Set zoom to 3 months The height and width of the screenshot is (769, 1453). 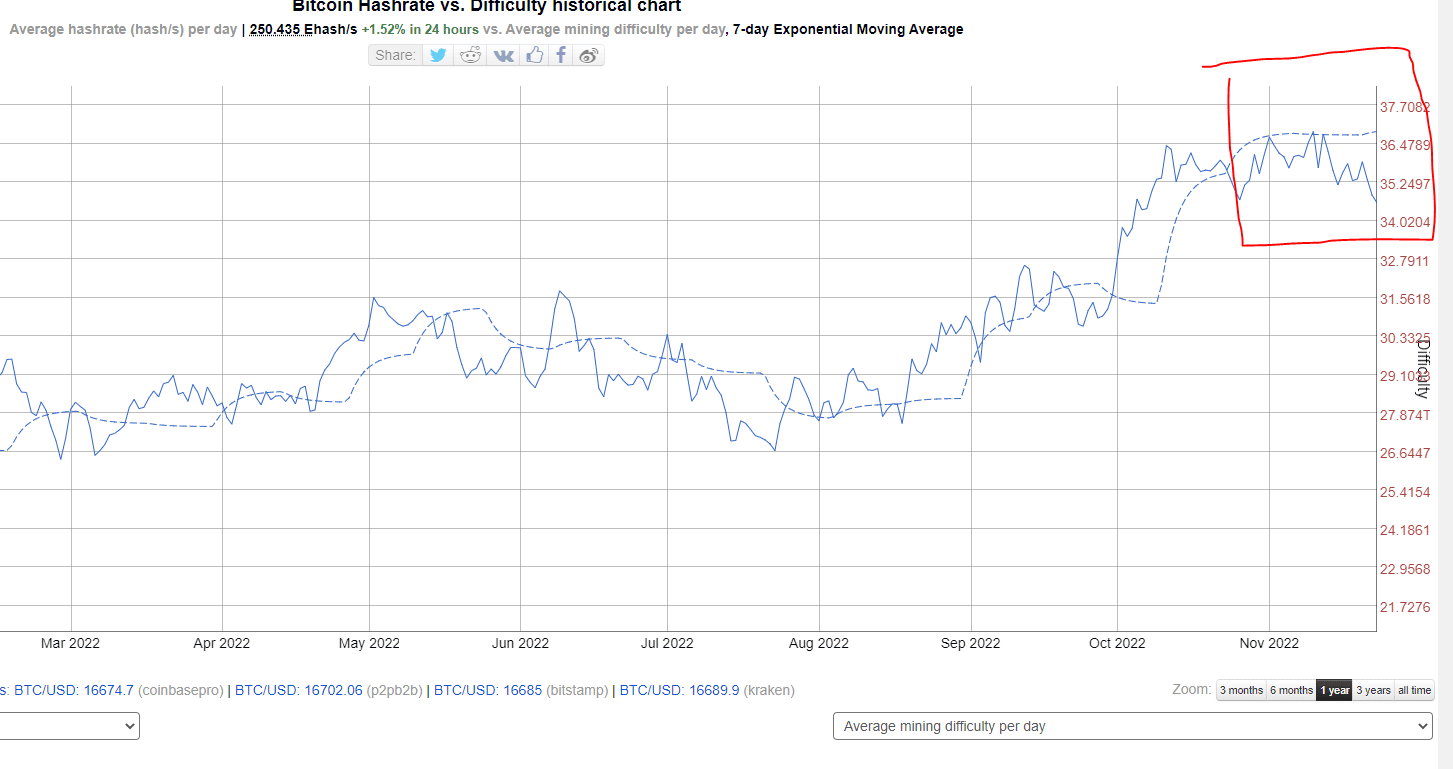pyautogui.click(x=1240, y=690)
